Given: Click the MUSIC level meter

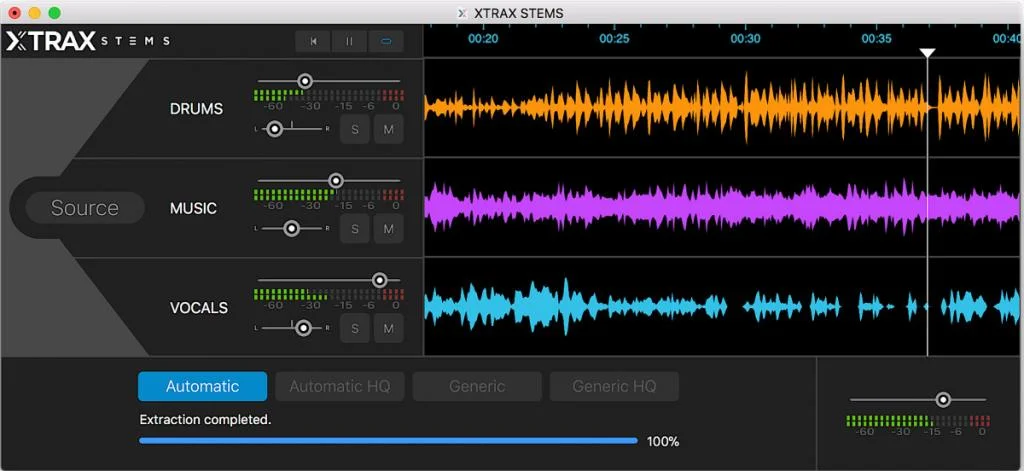Looking at the screenshot, I should click(328, 195).
